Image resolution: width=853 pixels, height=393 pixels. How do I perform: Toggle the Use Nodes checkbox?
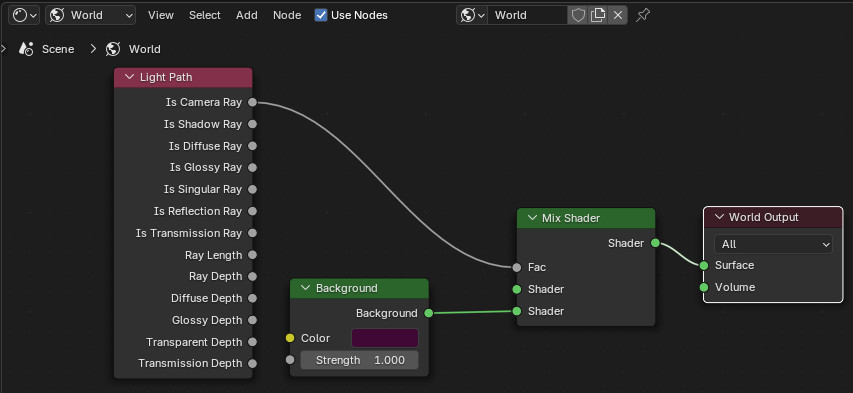(321, 15)
